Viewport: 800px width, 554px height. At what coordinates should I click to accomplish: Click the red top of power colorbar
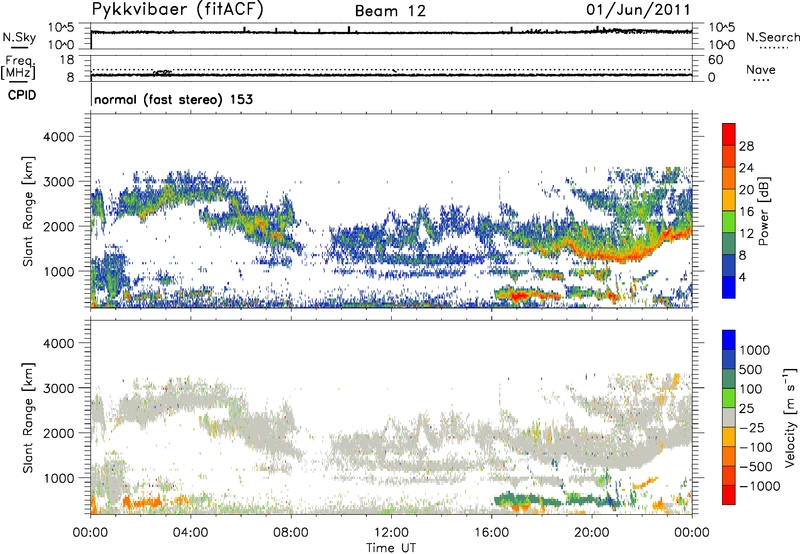(x=729, y=134)
